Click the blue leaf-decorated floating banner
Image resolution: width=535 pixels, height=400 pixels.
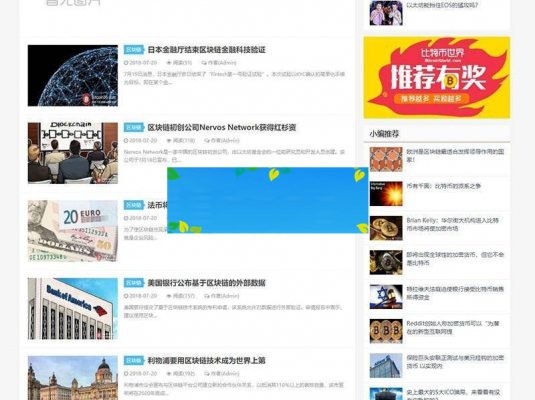pos(268,200)
